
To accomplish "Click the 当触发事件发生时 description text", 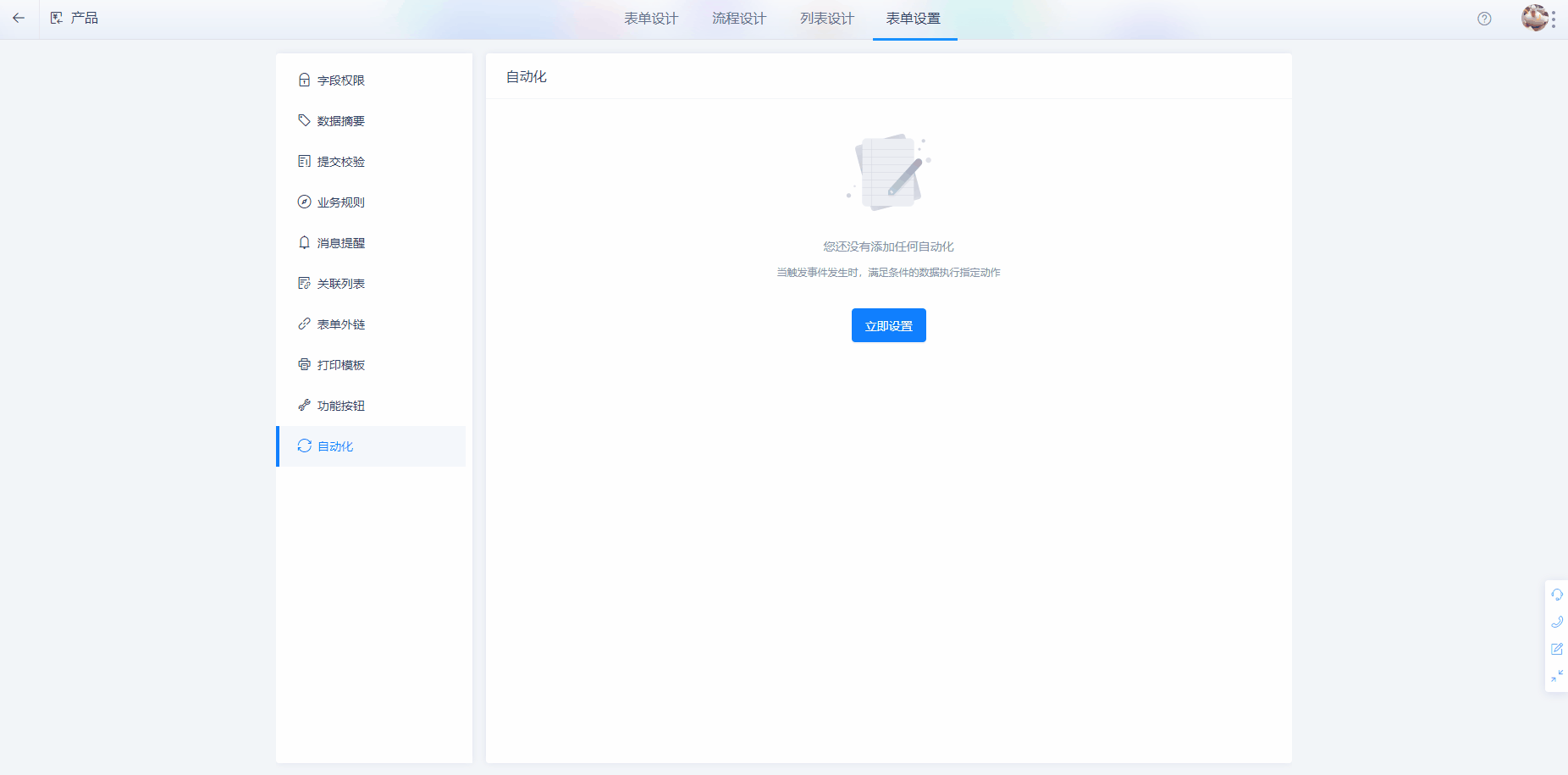I will (x=889, y=273).
